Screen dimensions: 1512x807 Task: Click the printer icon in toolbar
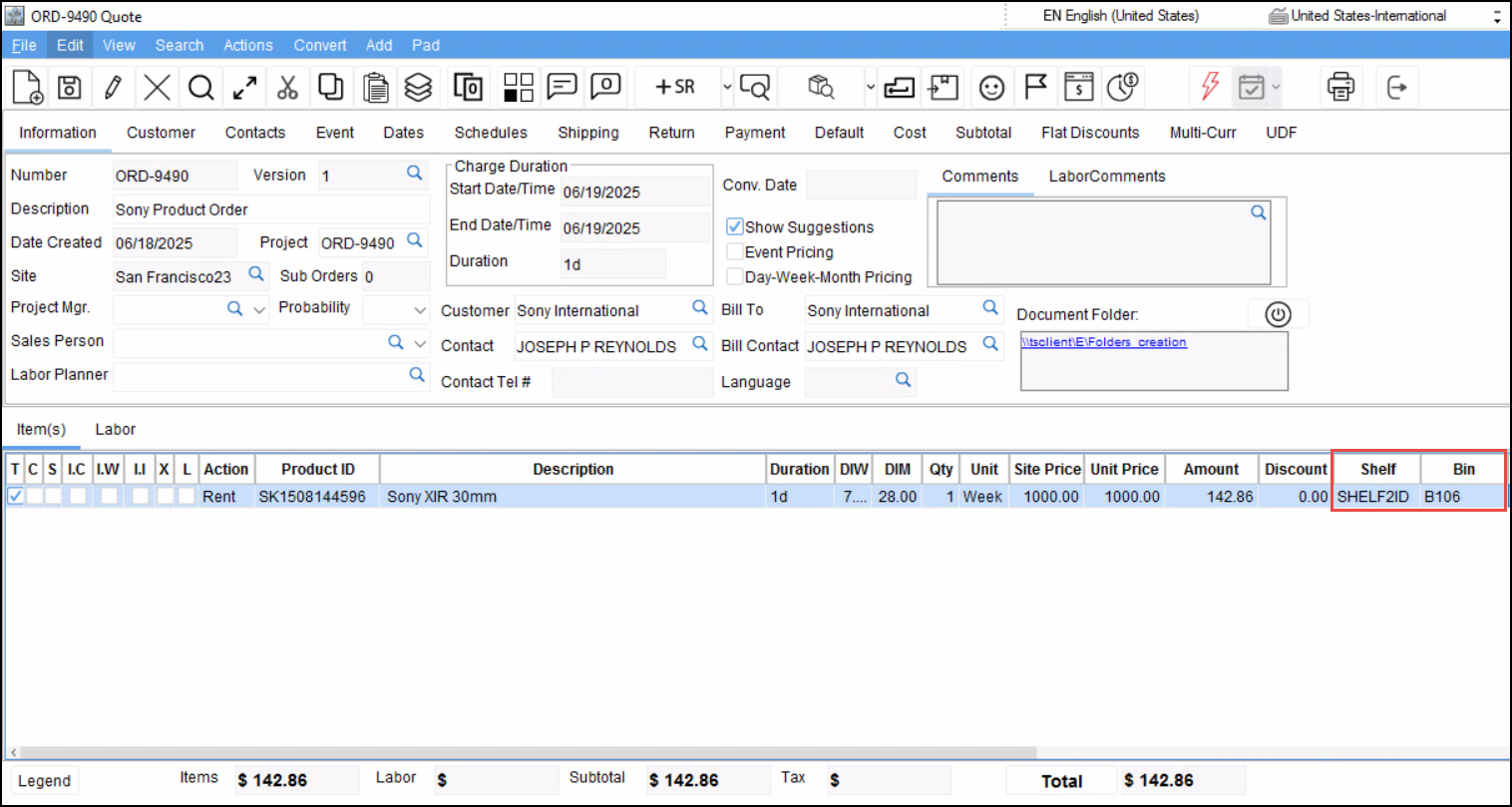pyautogui.click(x=1340, y=88)
